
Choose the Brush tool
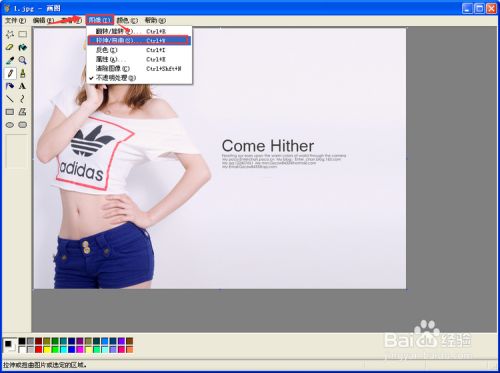(22, 73)
